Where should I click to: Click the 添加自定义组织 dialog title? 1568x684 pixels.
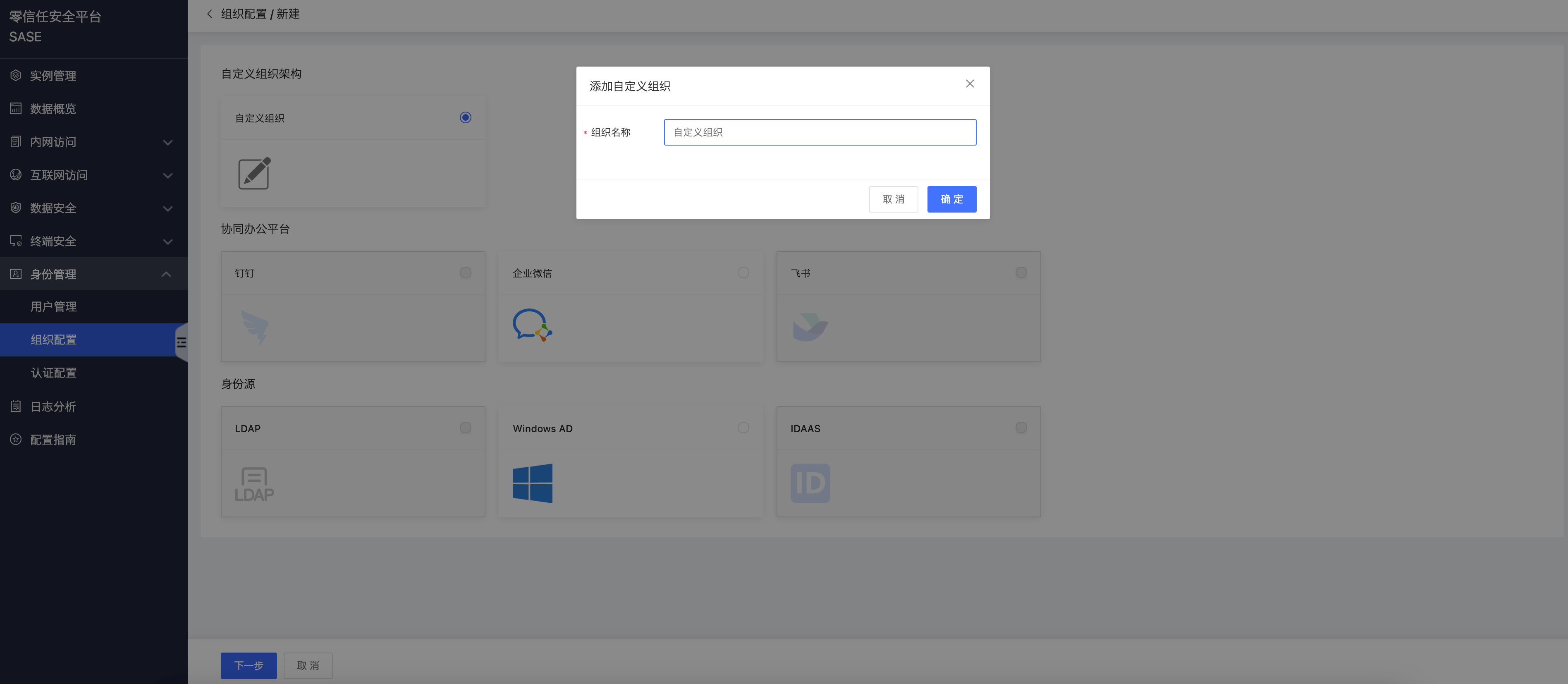(x=630, y=86)
